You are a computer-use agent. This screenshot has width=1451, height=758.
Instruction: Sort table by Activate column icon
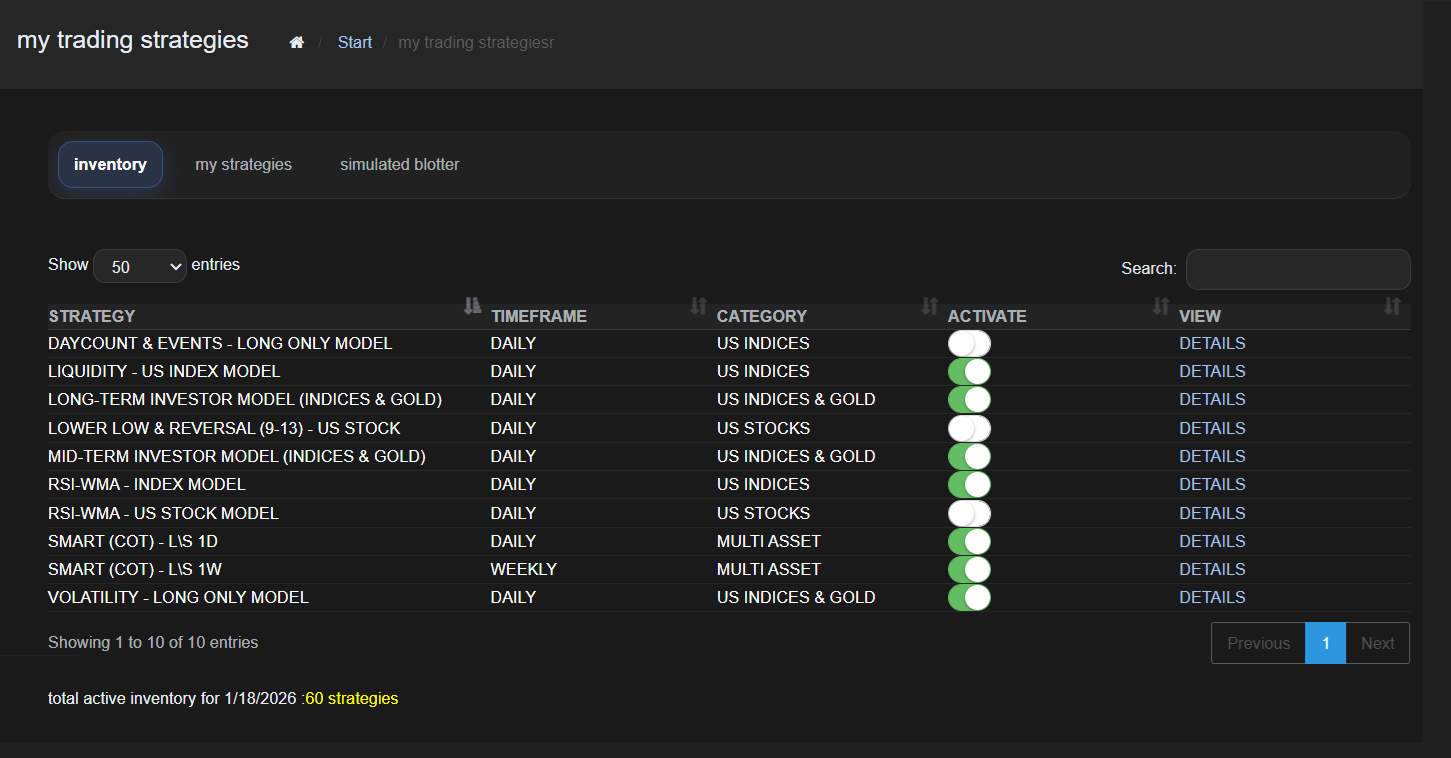[x=1160, y=306]
